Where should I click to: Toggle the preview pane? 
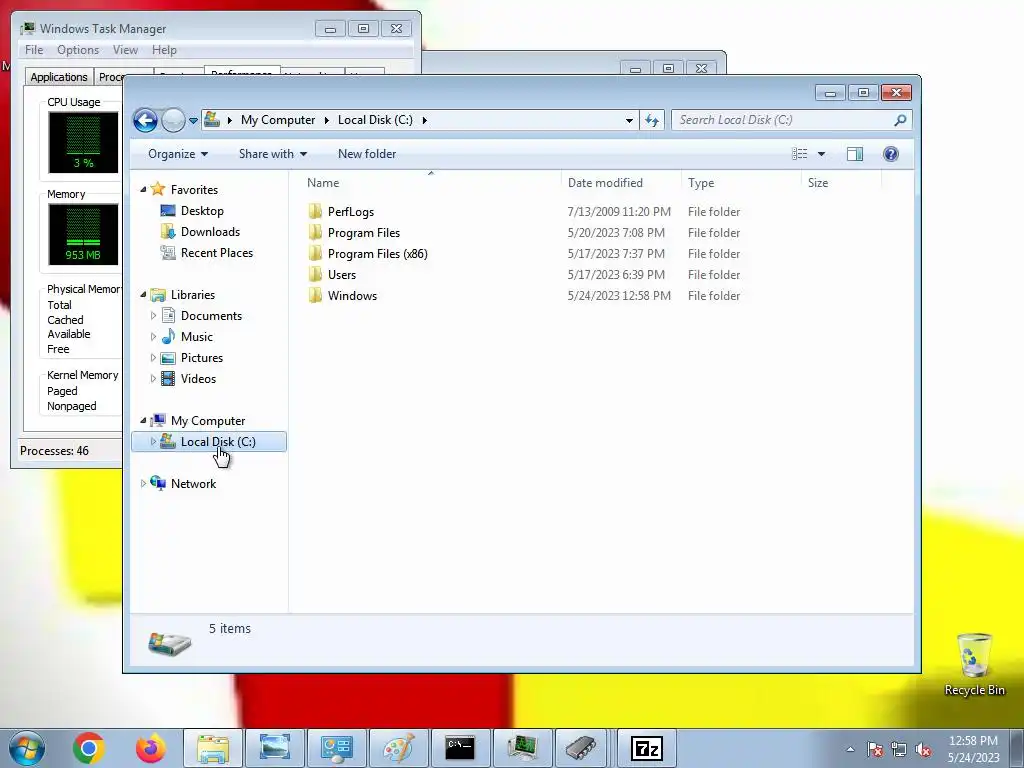point(855,154)
